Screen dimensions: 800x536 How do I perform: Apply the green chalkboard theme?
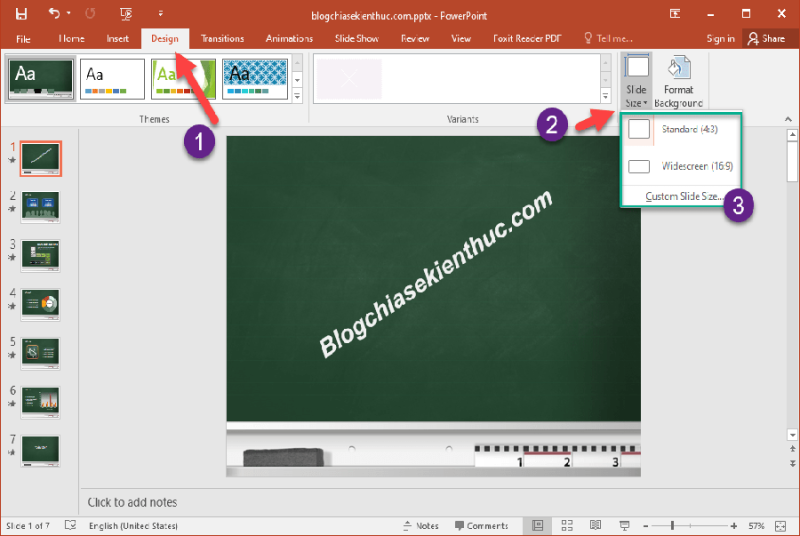pyautogui.click(x=41, y=79)
